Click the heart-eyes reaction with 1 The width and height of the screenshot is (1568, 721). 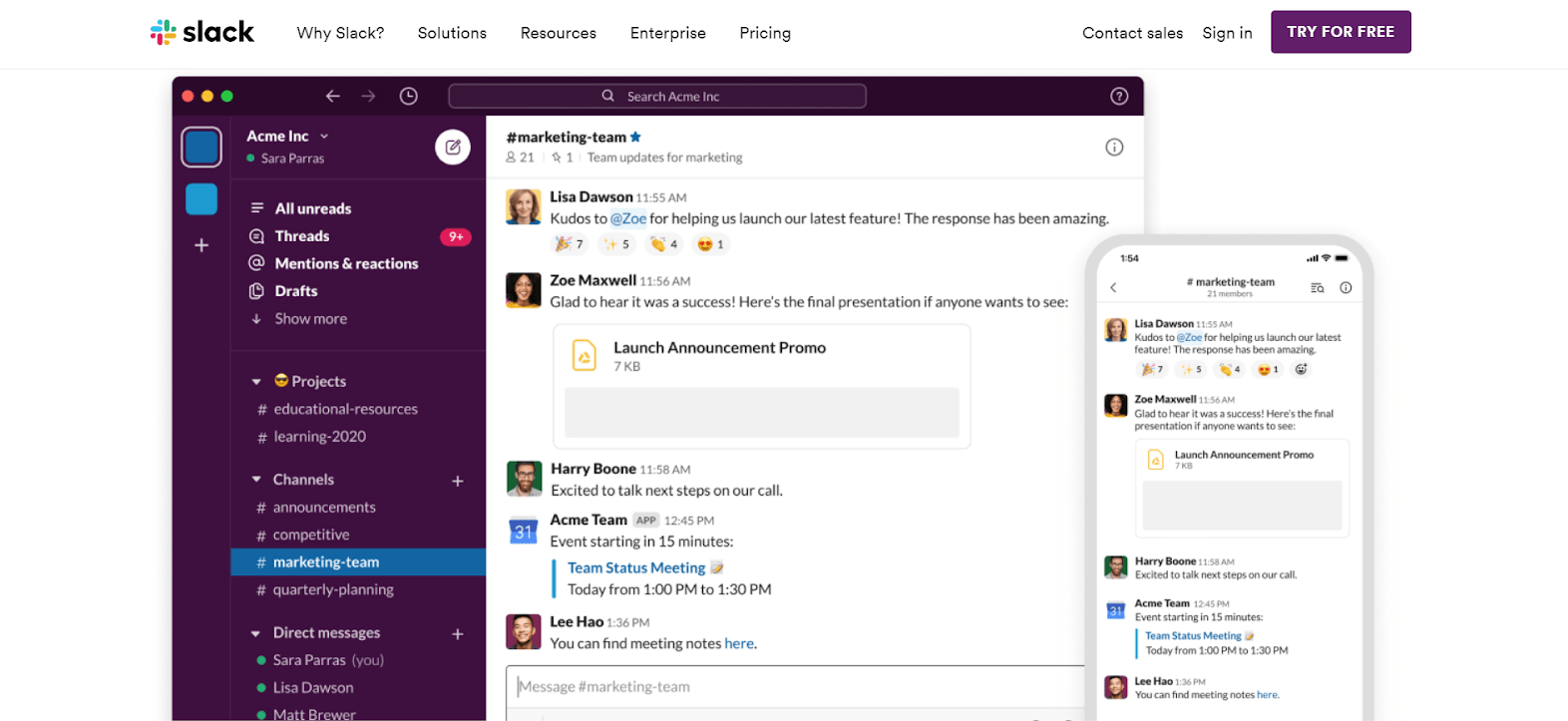(x=710, y=244)
